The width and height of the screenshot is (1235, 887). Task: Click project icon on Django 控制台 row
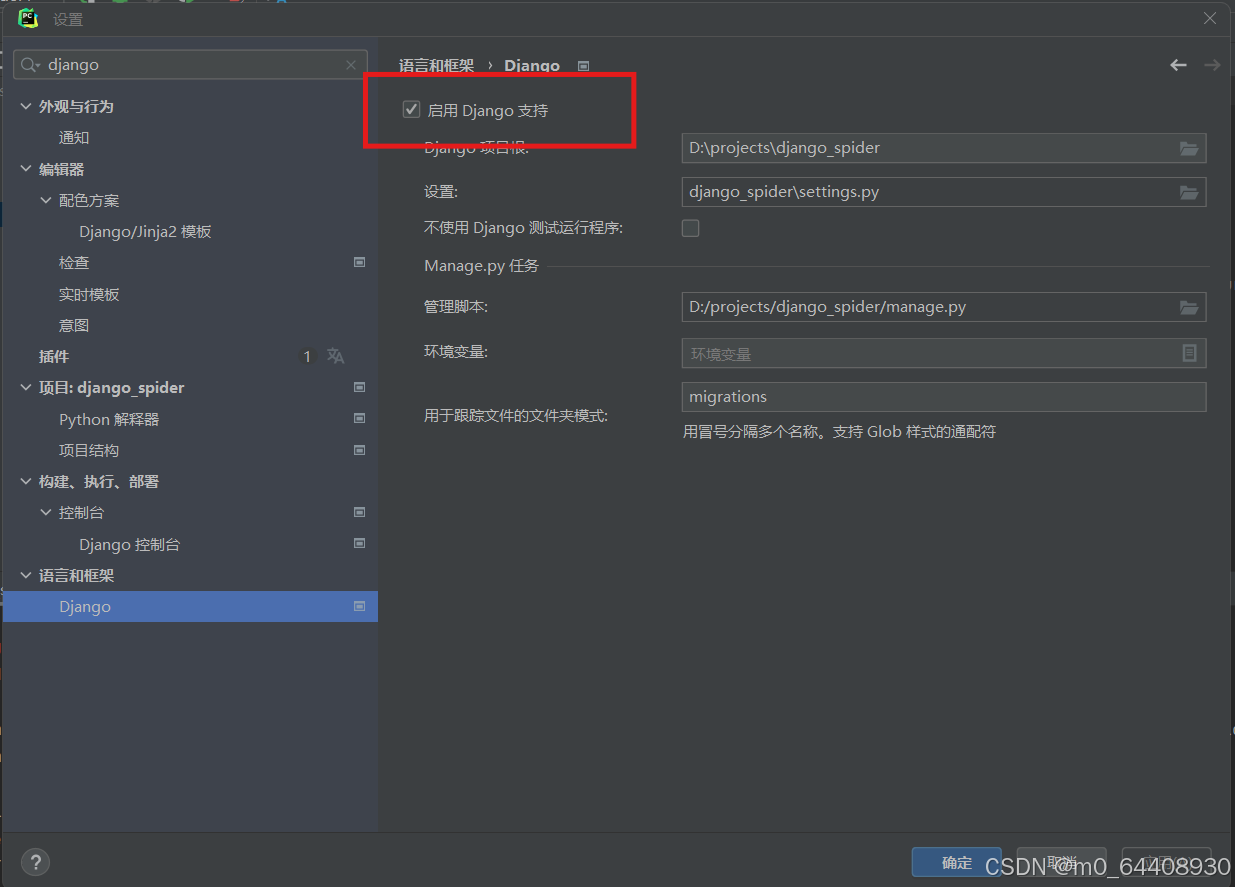click(x=360, y=544)
